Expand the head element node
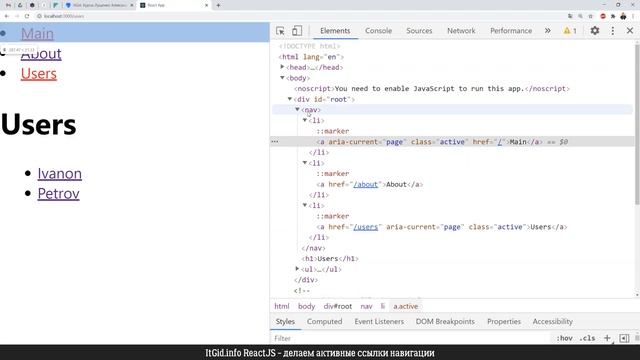 pyautogui.click(x=282, y=67)
